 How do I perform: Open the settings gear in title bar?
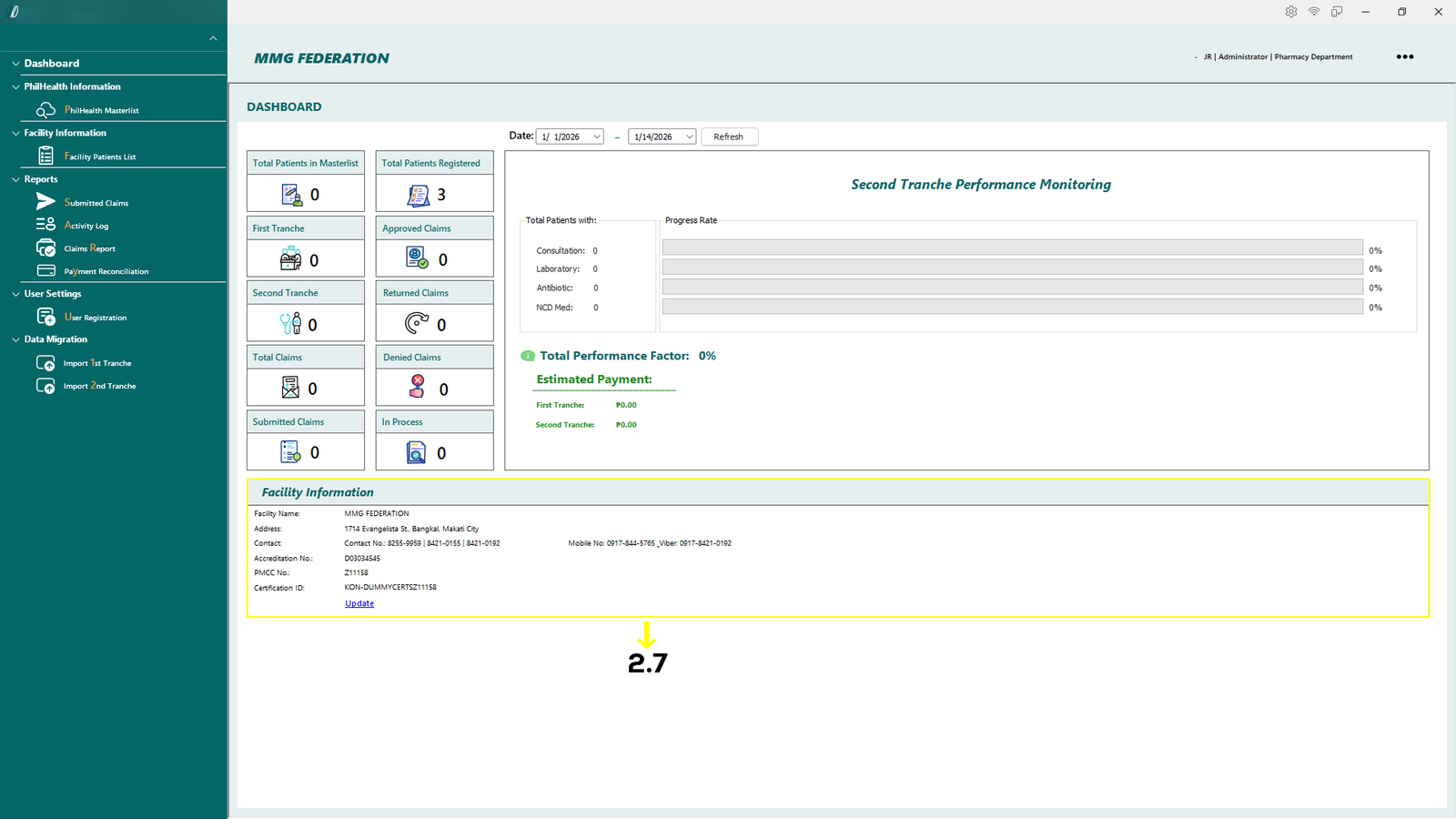tap(1290, 12)
